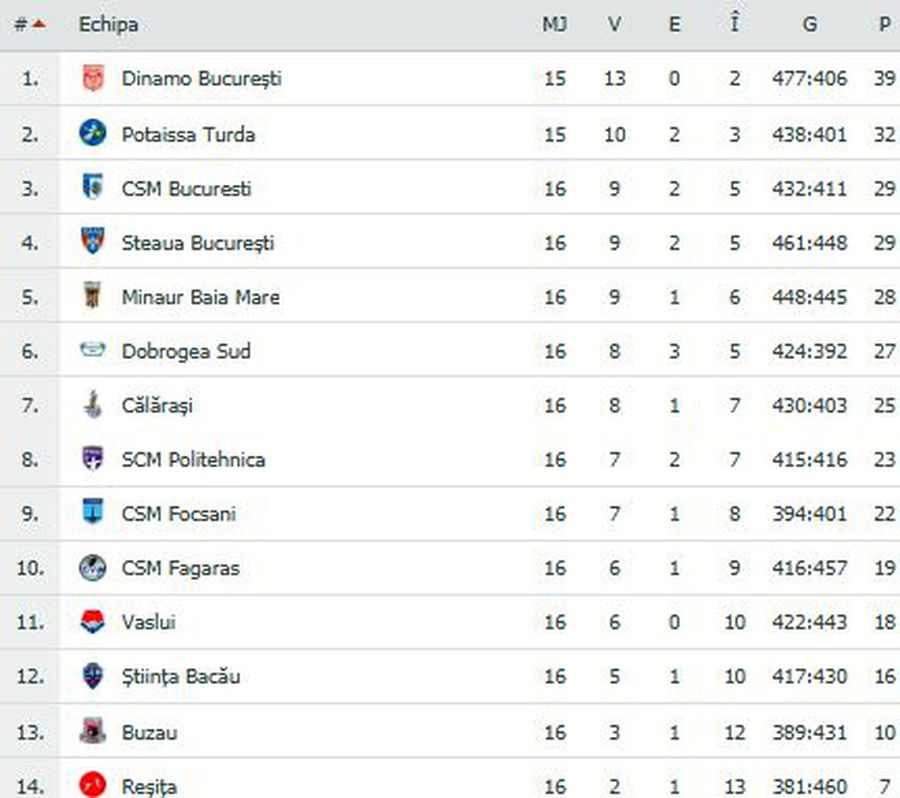900x798 pixels.
Task: Sort standings by the G goals column
Action: coord(809,25)
